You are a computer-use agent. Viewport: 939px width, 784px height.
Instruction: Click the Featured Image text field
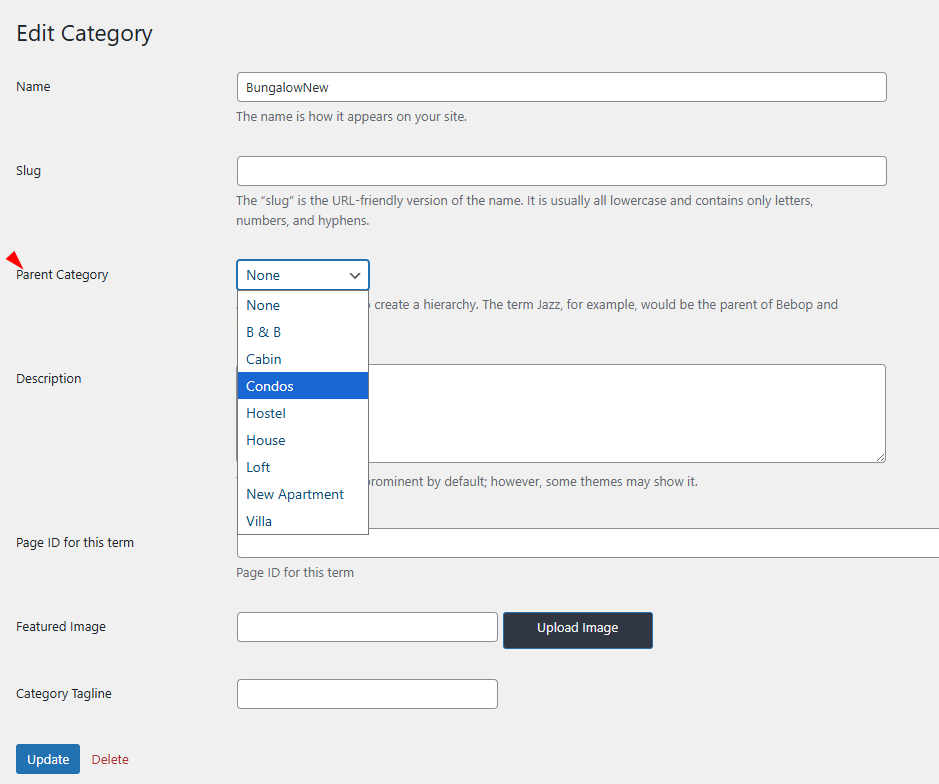click(x=367, y=627)
